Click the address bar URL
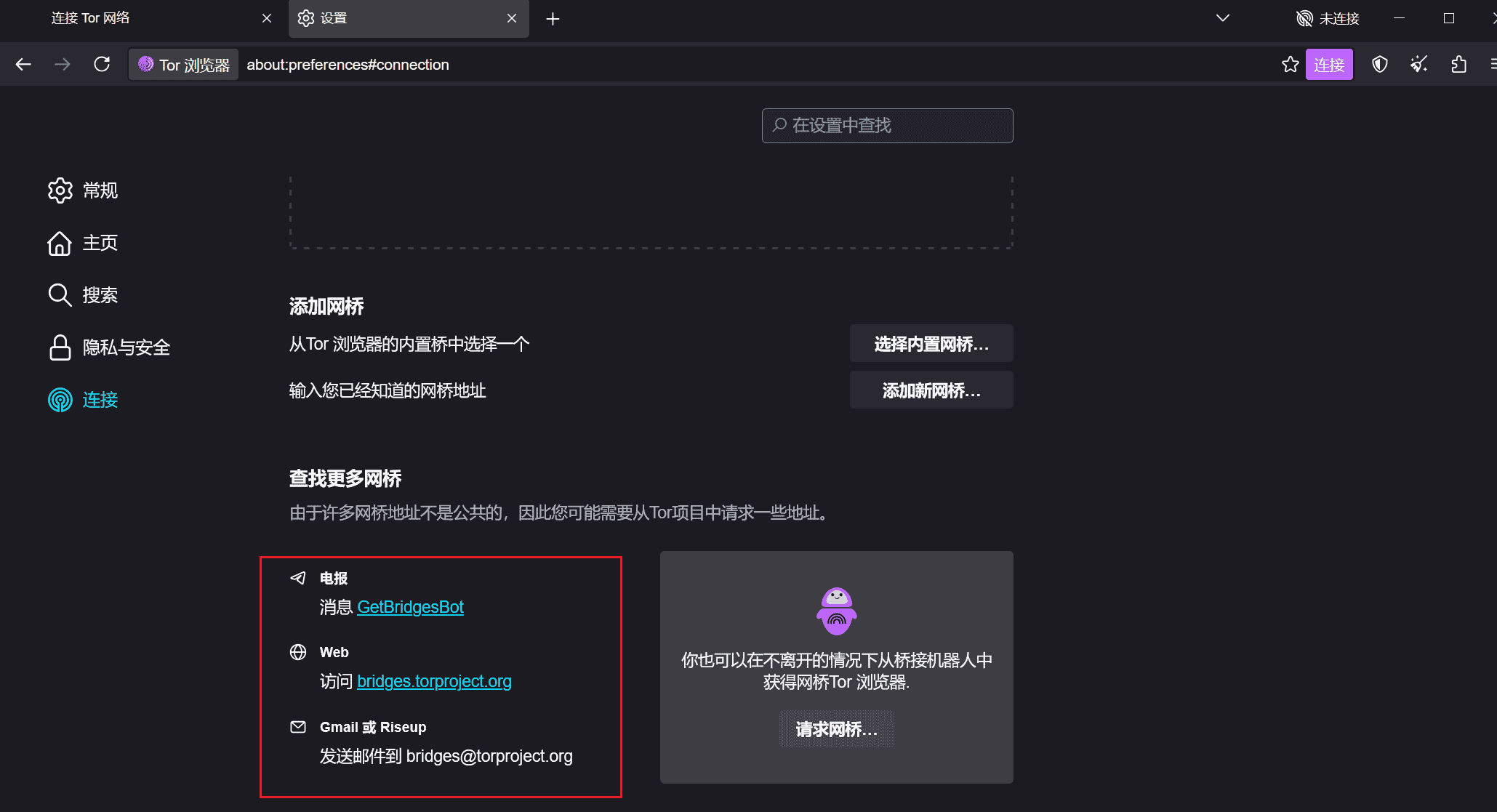Screen dimensions: 1497x812 click(x=348, y=65)
